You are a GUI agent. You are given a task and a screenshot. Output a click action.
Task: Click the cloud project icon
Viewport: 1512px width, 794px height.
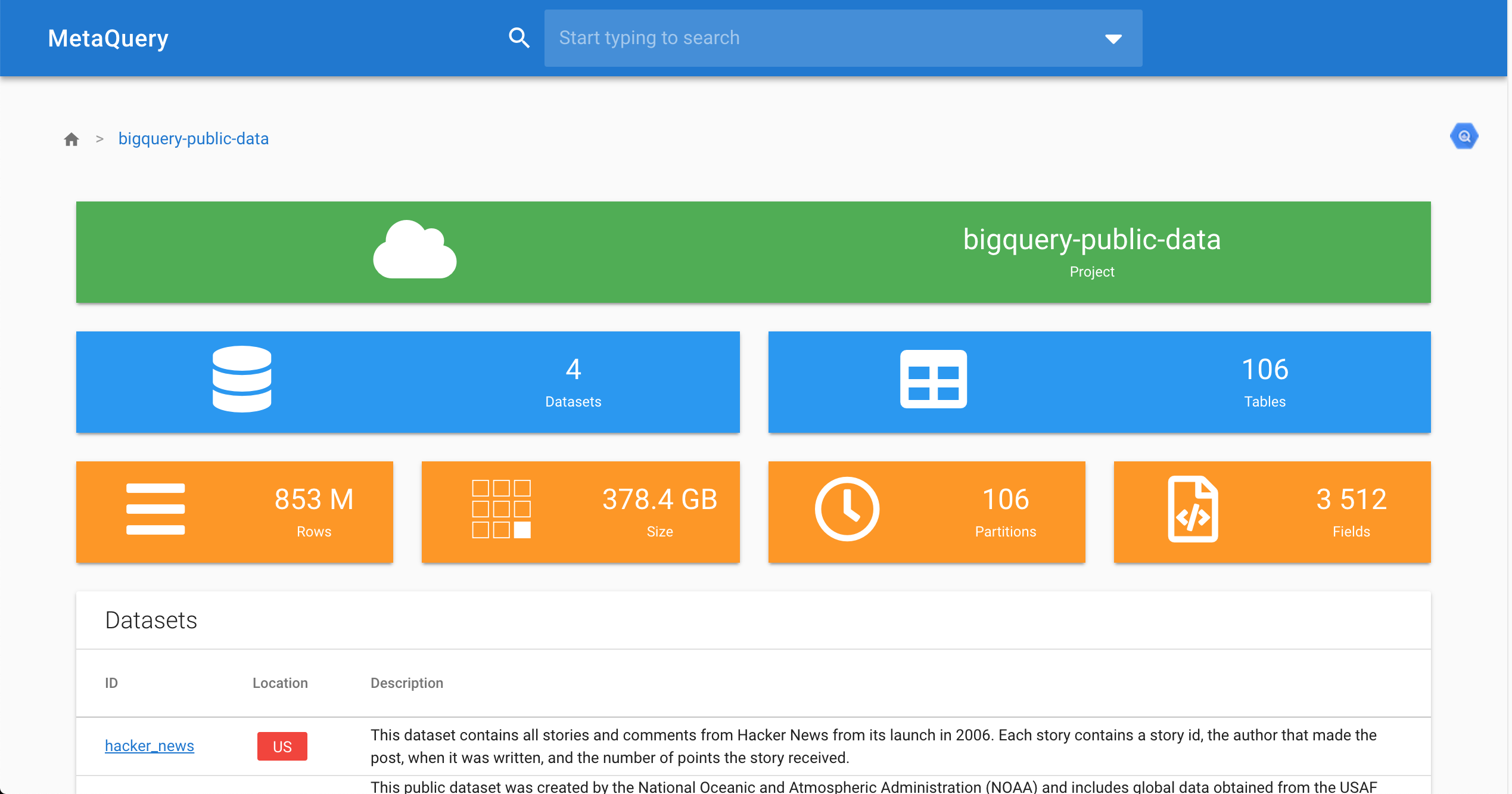(x=415, y=250)
